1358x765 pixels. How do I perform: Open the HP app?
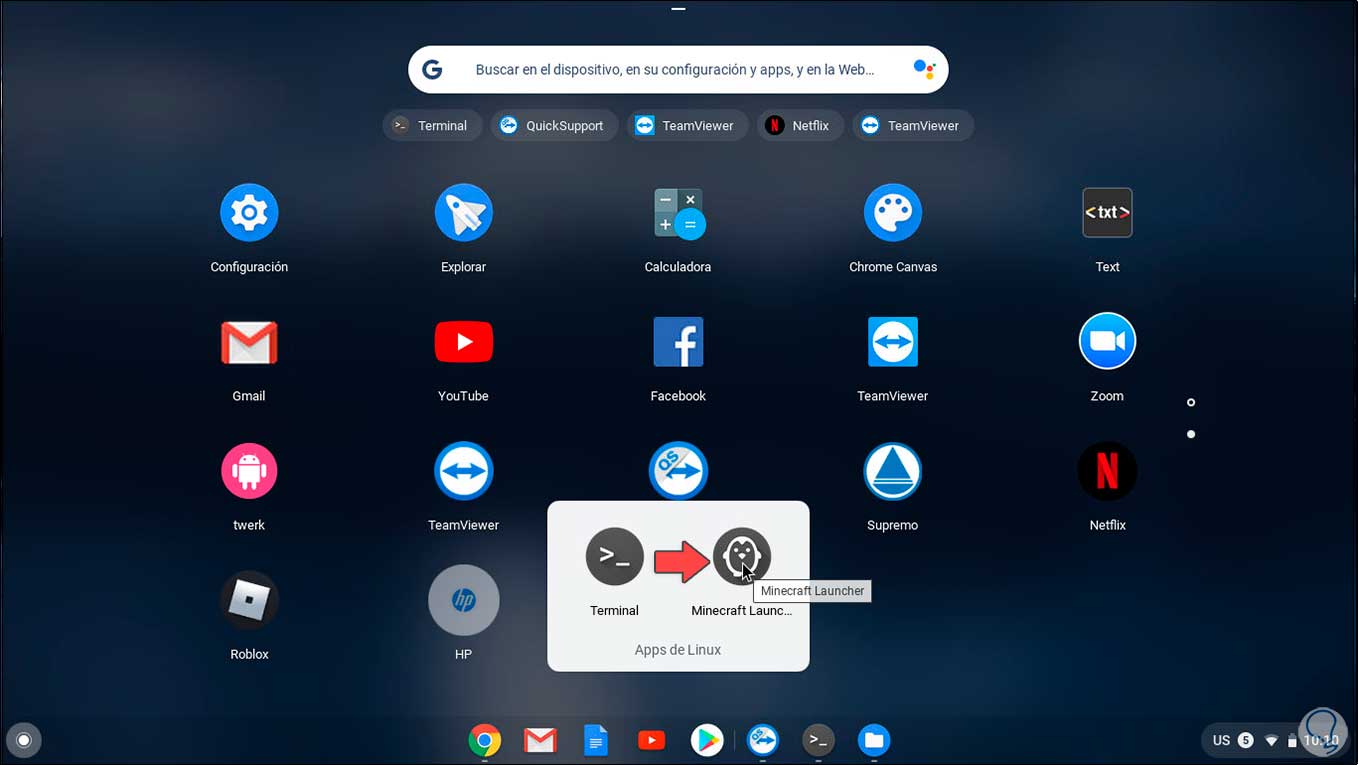point(464,600)
